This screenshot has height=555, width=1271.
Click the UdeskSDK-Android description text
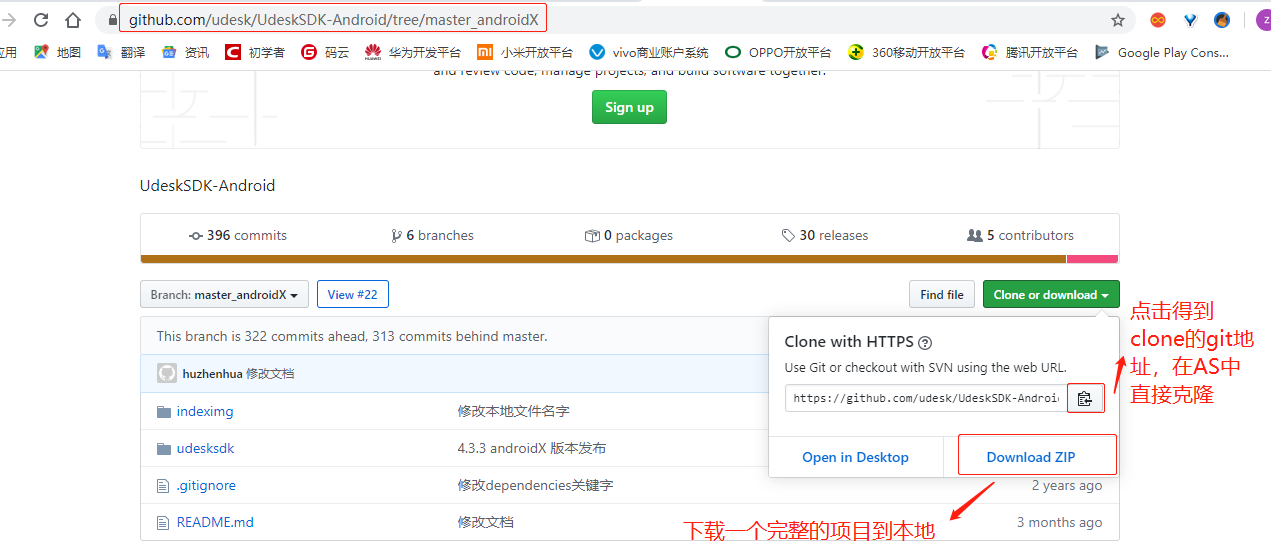[x=207, y=186]
